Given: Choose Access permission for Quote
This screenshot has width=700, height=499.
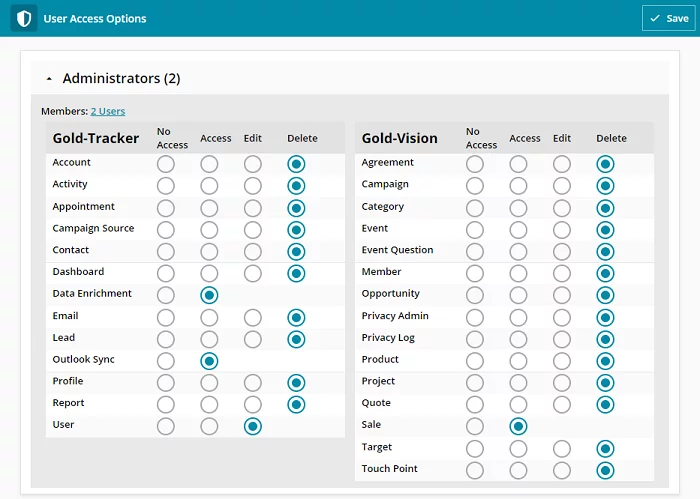Looking at the screenshot, I should (518, 405).
